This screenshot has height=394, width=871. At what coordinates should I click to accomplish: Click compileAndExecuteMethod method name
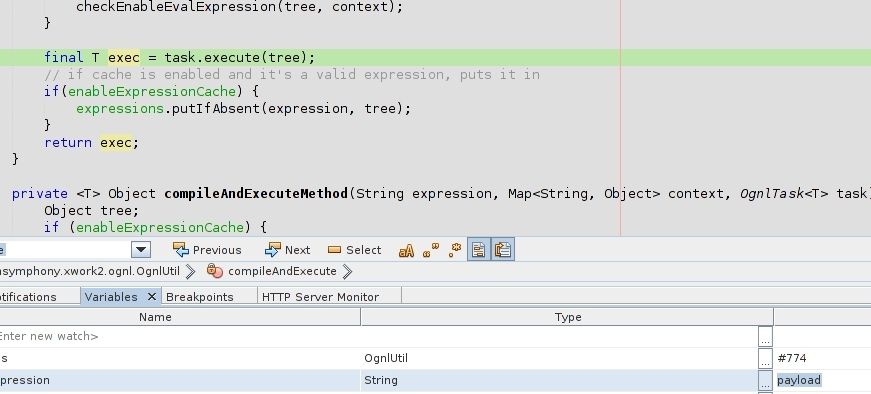tap(256, 194)
